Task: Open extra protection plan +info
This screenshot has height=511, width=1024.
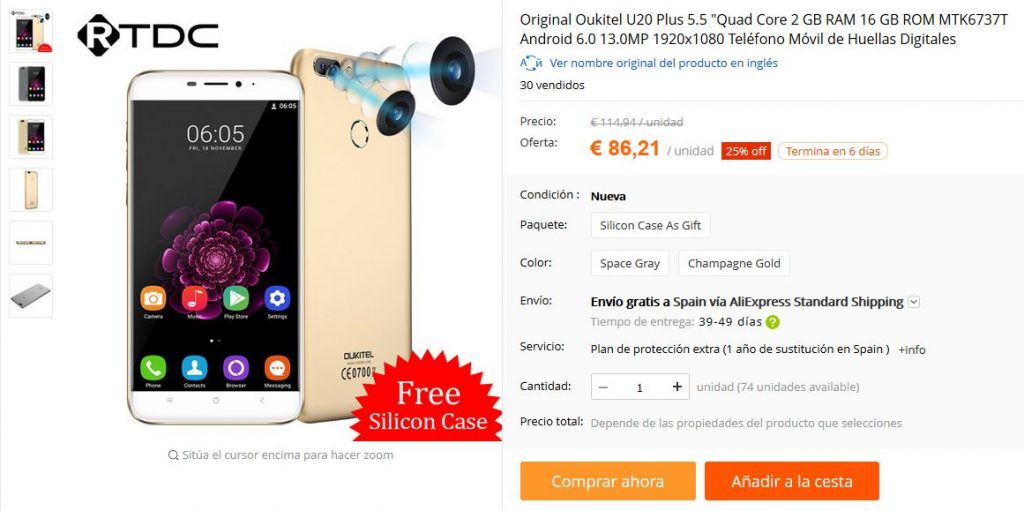Action: tap(912, 350)
